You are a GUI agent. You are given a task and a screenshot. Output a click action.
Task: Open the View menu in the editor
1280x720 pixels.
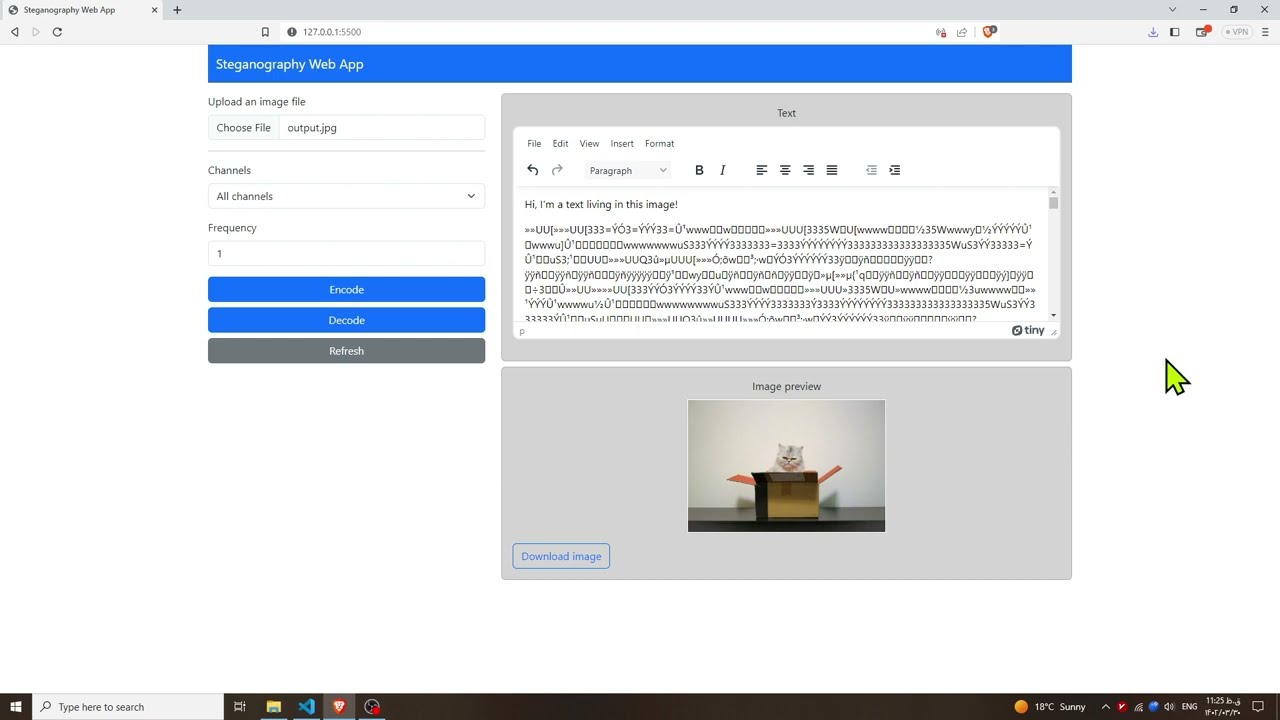click(589, 143)
